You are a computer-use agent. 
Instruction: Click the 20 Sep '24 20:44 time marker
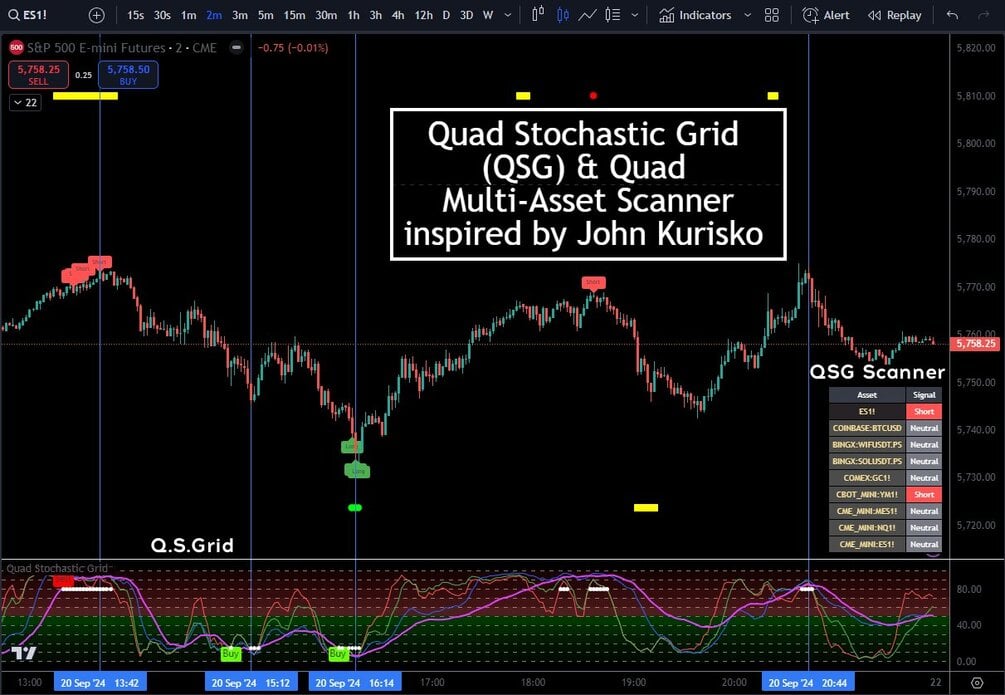coord(808,683)
